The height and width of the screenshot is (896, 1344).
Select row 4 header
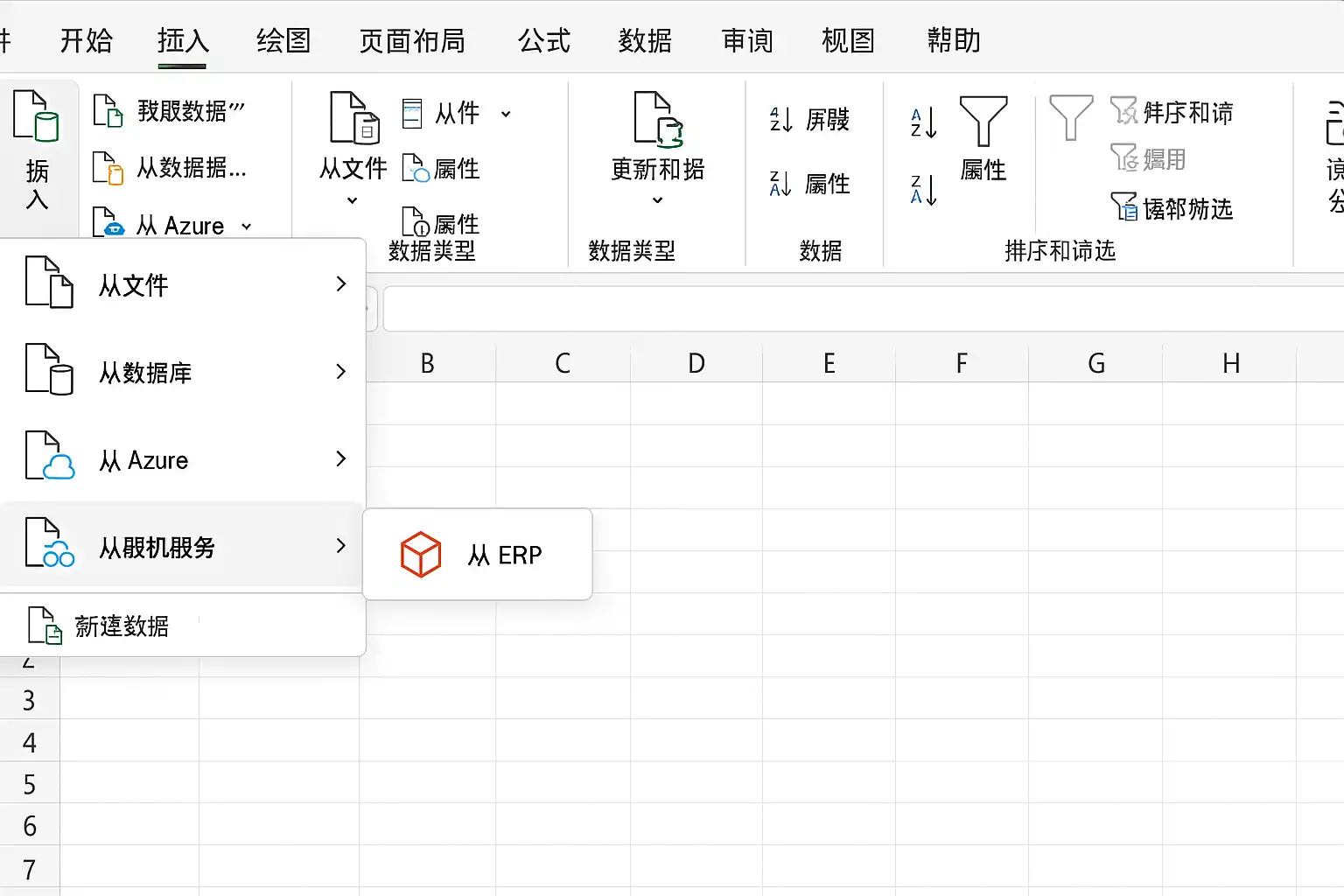(30, 742)
